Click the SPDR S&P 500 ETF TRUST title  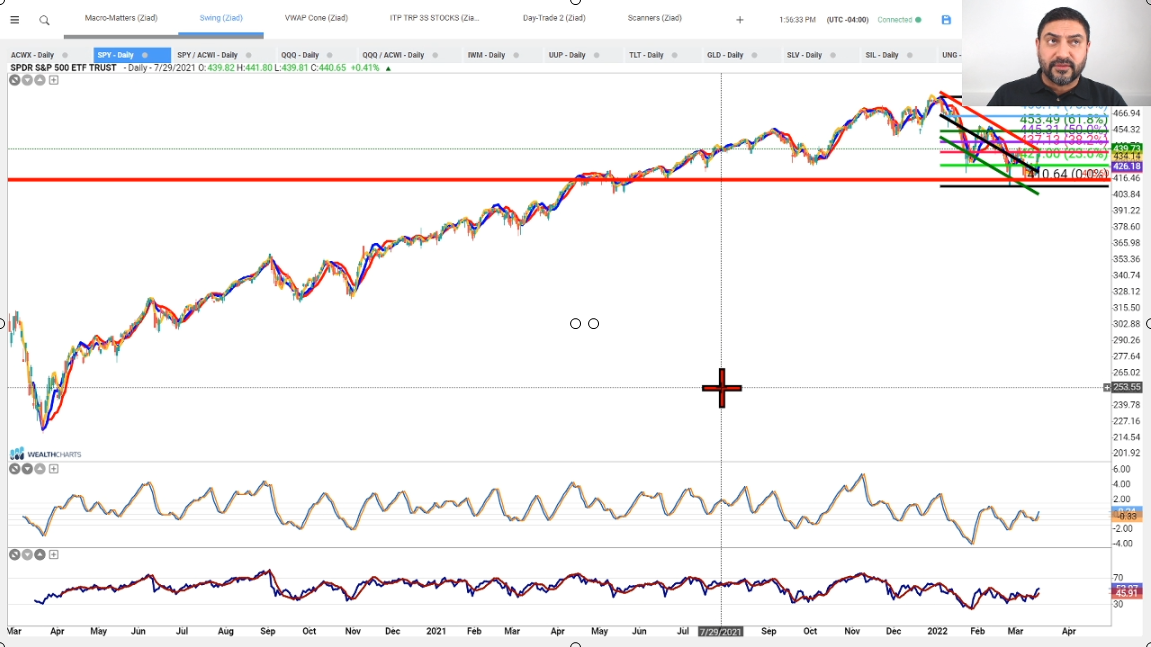(63, 68)
